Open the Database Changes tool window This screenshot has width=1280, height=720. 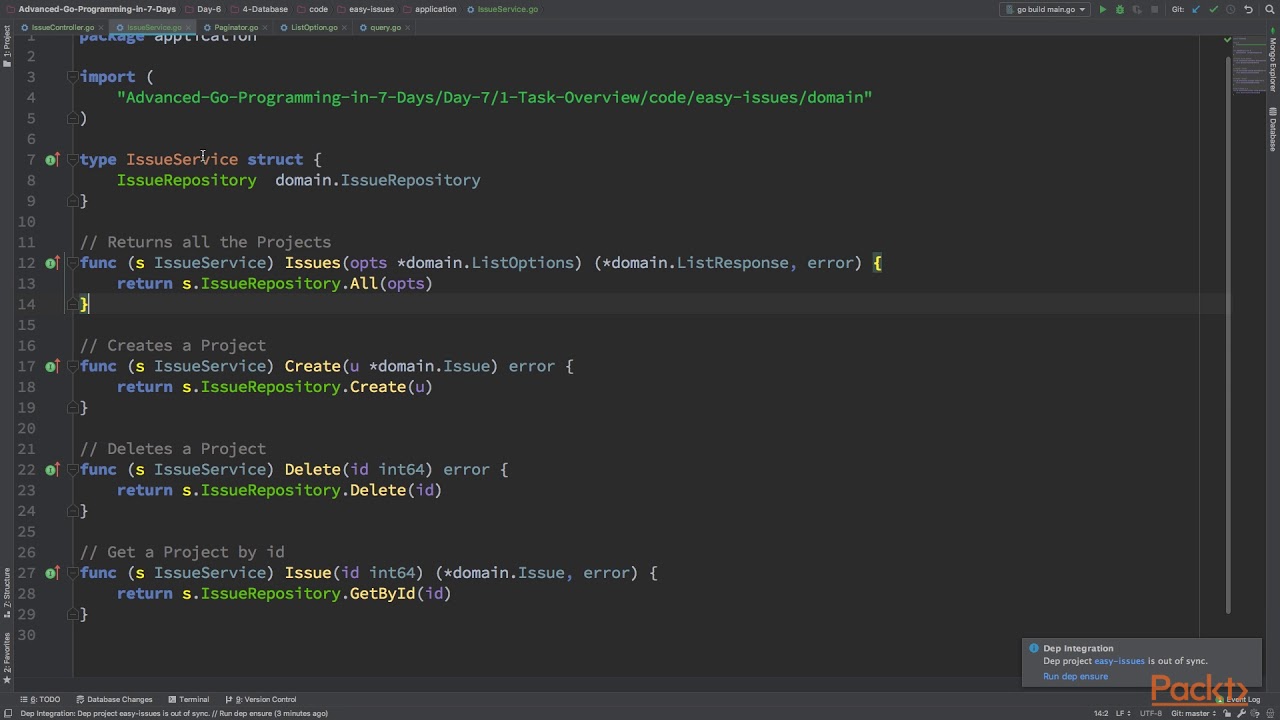coord(114,699)
